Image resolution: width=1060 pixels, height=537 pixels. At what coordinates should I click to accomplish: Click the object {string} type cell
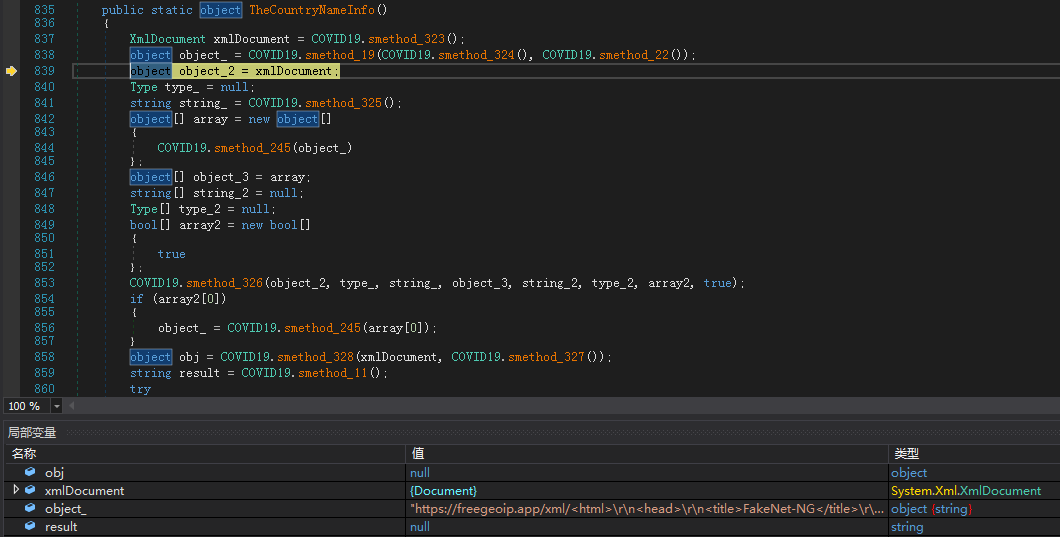(932, 509)
